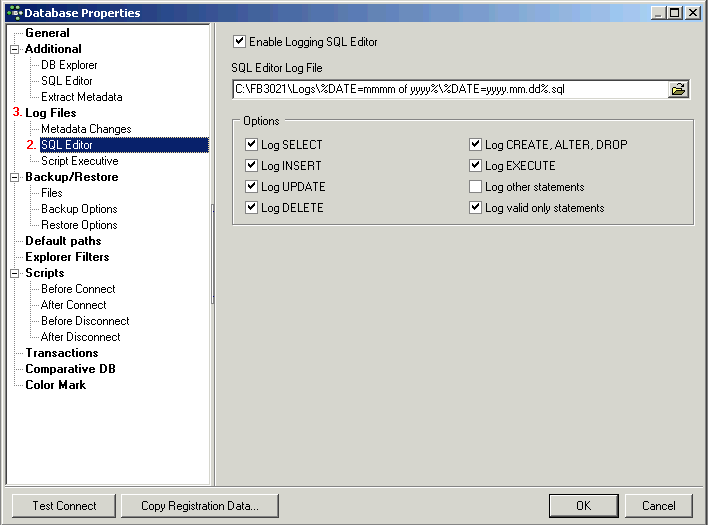Click Copy Registration Data button
This screenshot has width=708, height=525.
200,506
